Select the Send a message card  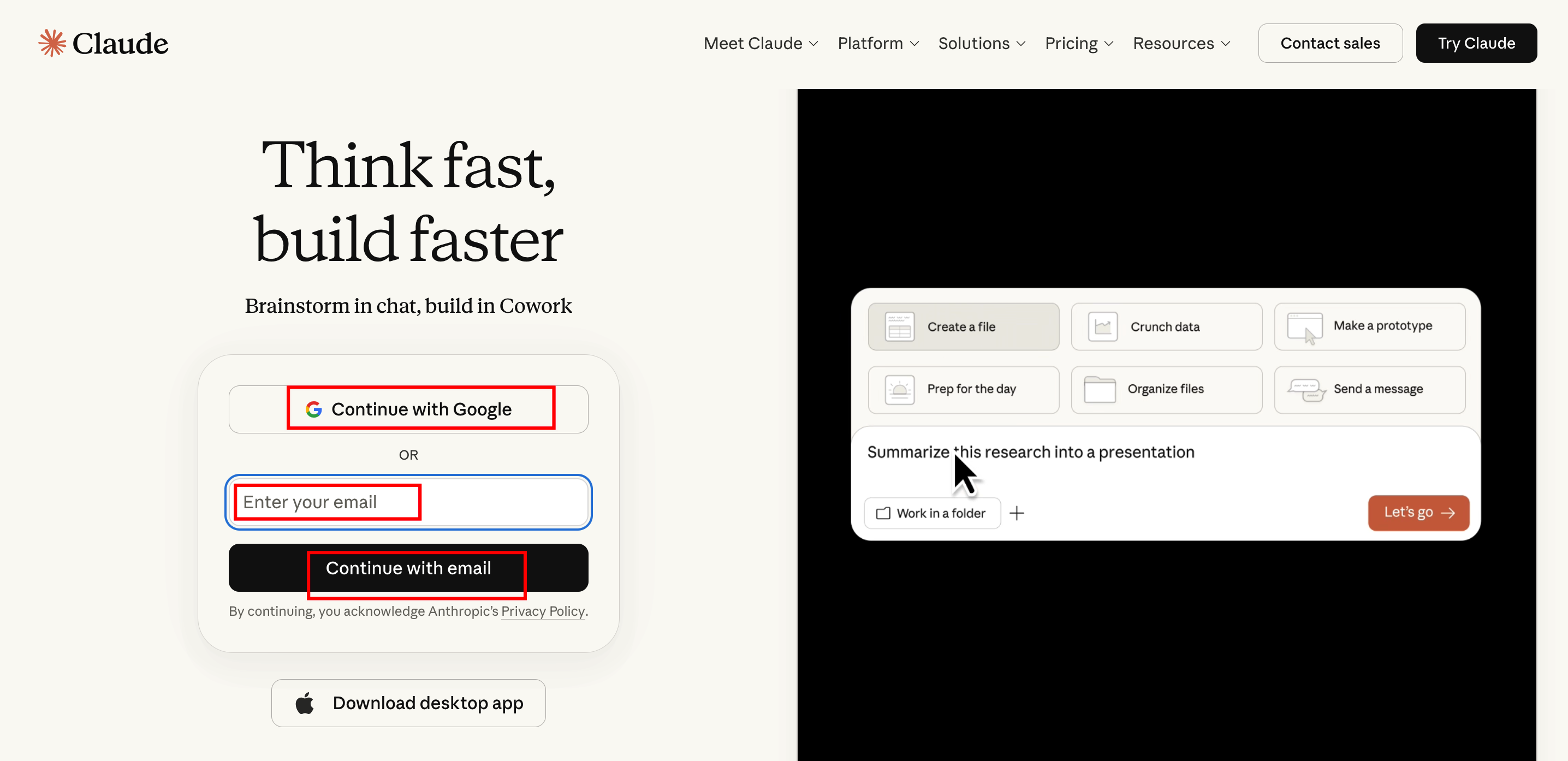1370,390
